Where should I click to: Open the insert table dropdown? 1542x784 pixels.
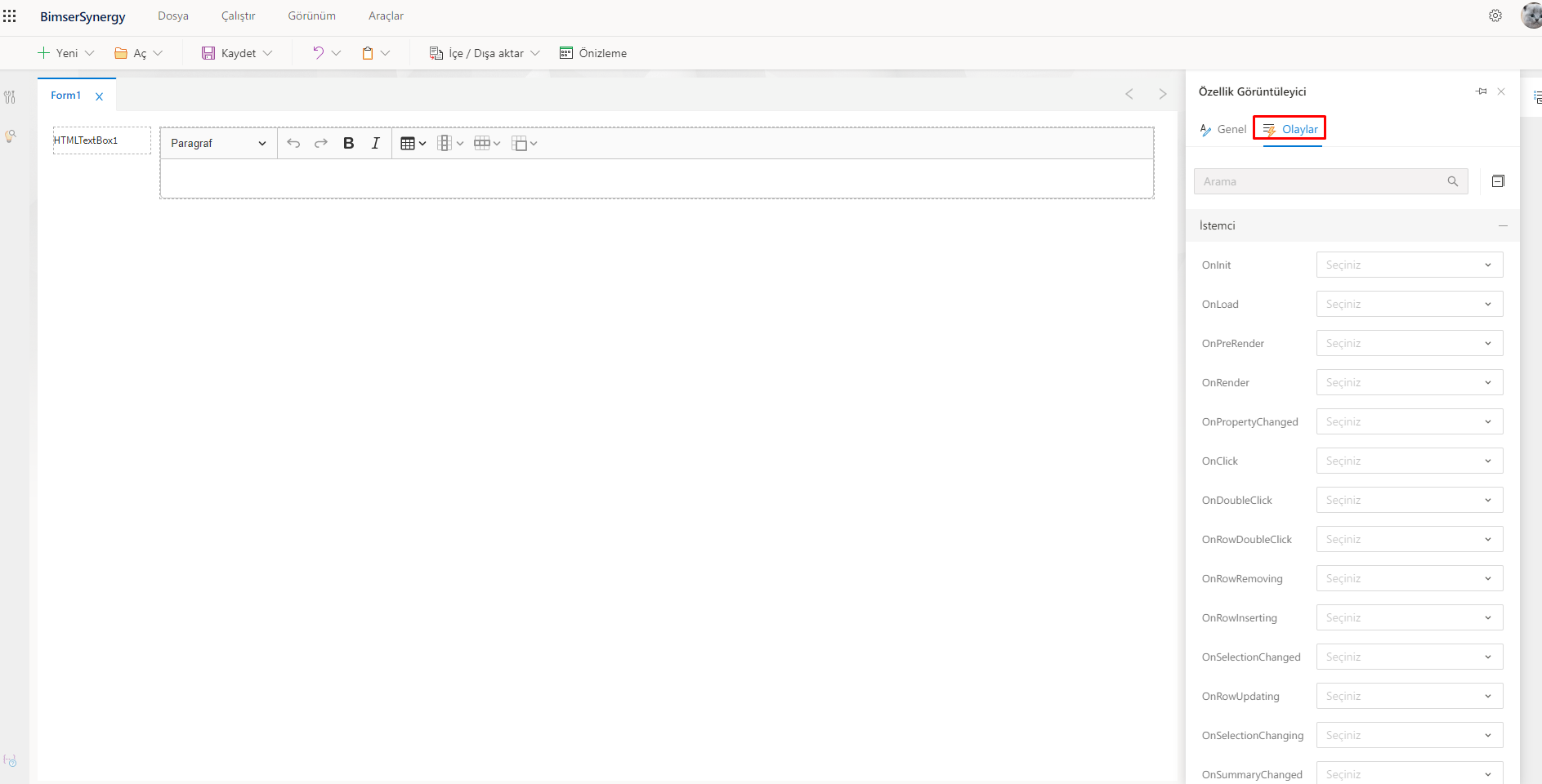click(413, 144)
